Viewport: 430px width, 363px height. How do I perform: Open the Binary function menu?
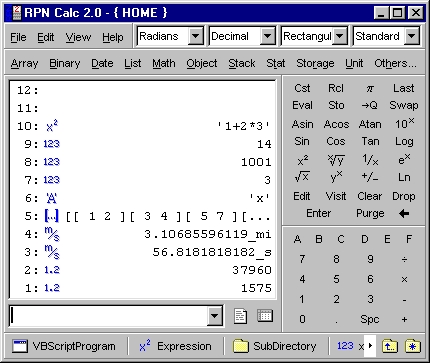pyautogui.click(x=65, y=63)
